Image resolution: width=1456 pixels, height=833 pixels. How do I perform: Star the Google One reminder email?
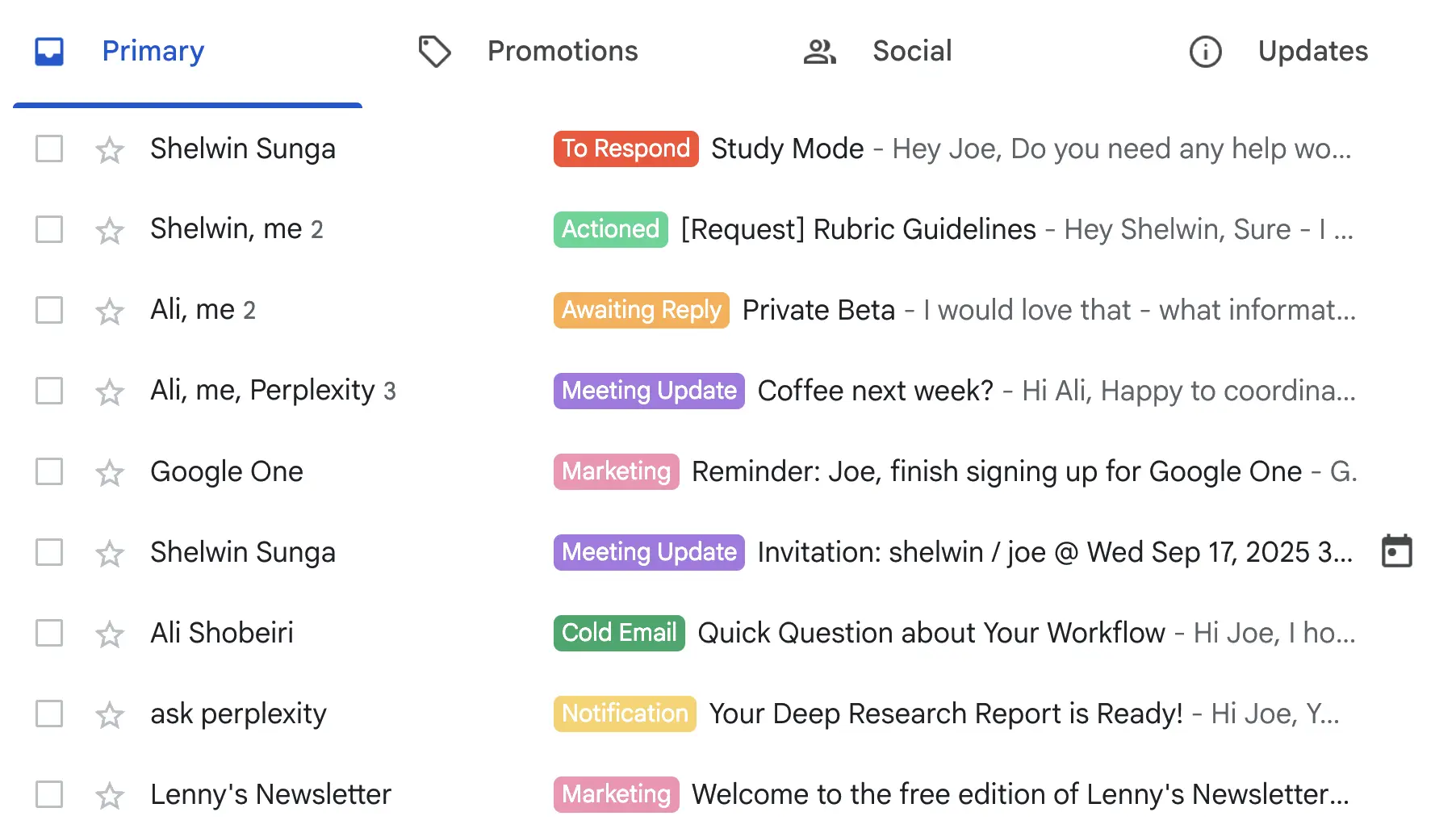pyautogui.click(x=110, y=472)
